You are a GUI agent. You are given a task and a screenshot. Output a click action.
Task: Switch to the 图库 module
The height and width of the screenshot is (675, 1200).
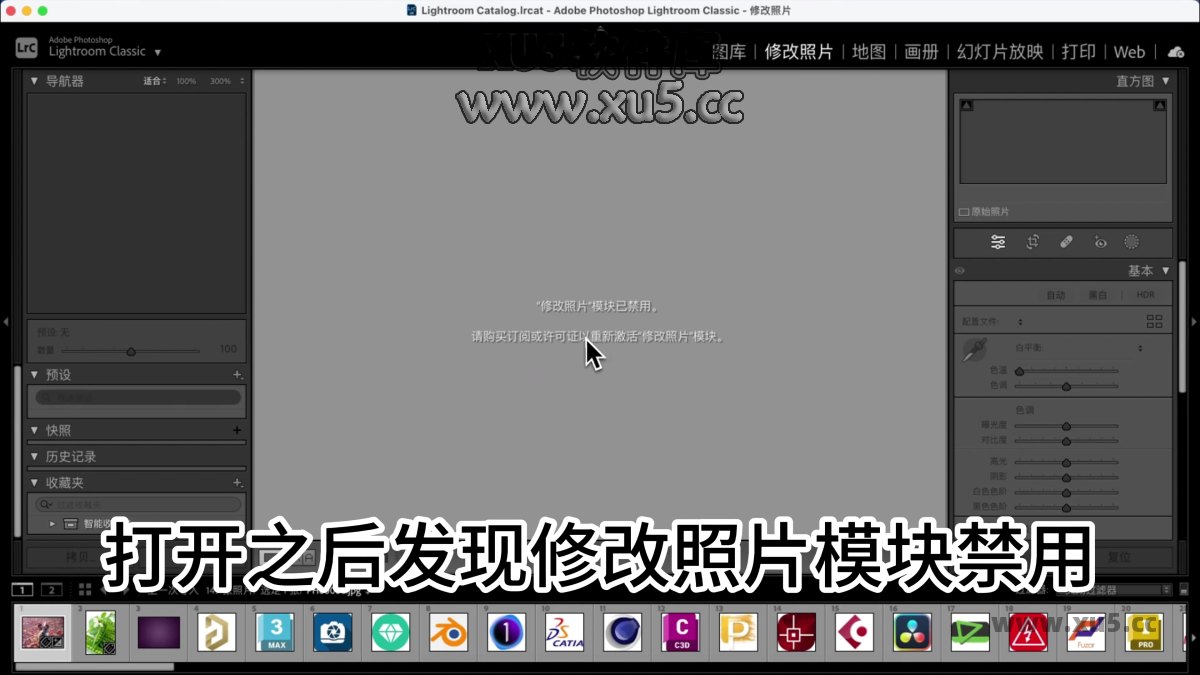(x=731, y=52)
